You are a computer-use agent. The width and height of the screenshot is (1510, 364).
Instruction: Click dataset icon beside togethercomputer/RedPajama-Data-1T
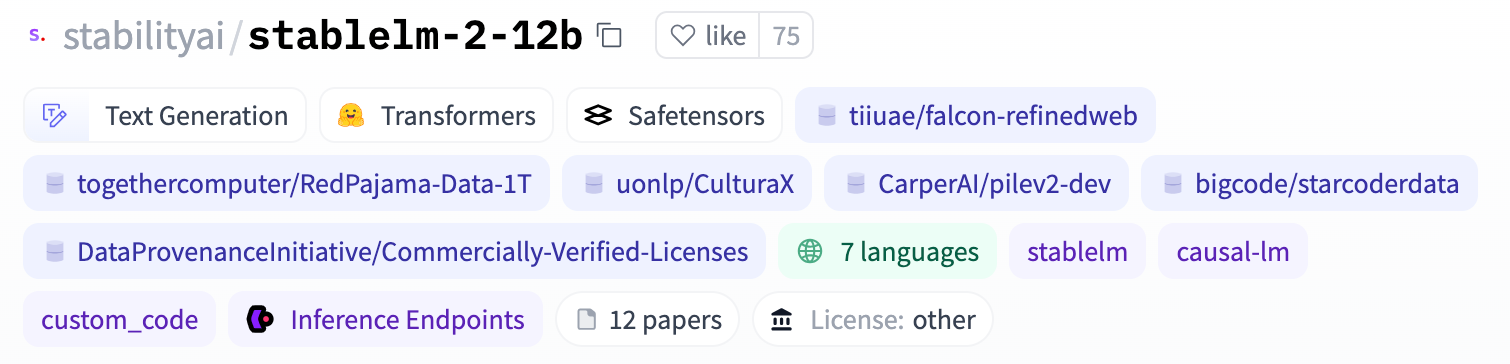point(55,184)
